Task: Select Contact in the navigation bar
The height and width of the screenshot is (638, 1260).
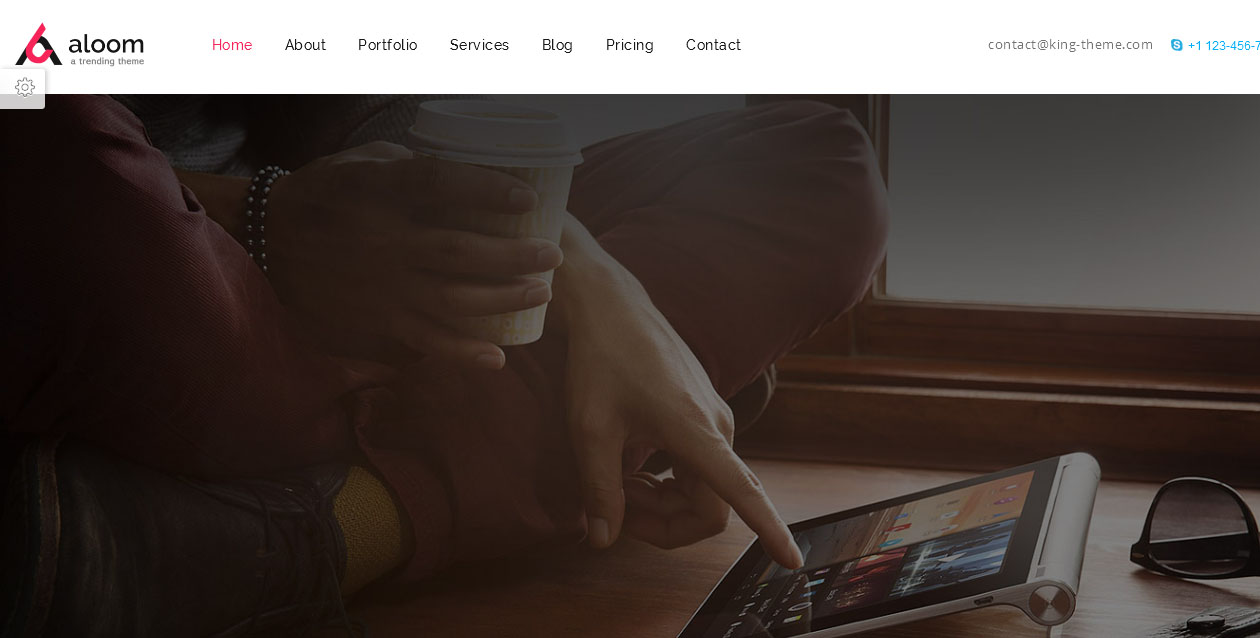Action: pos(713,45)
